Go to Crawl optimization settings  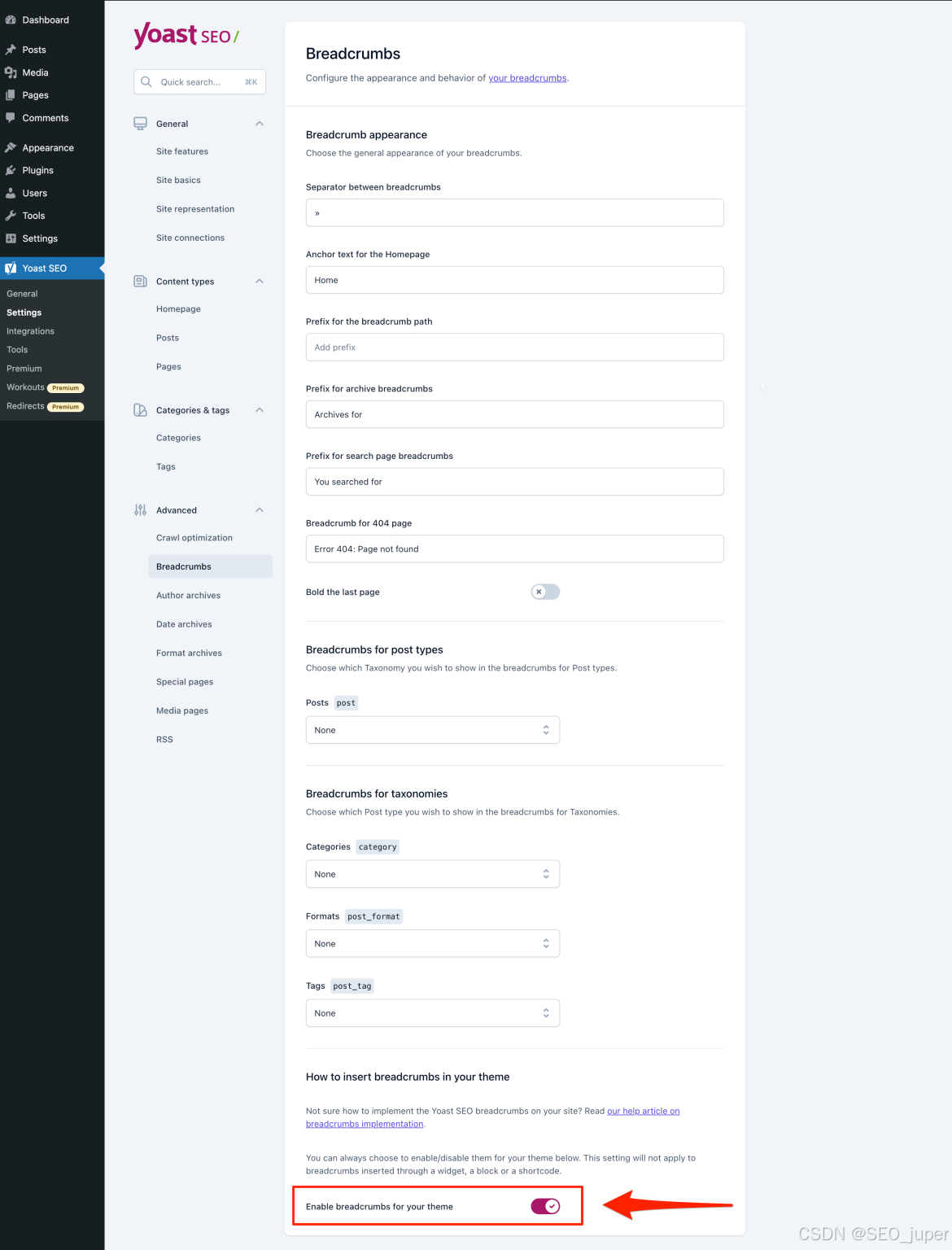(x=194, y=538)
